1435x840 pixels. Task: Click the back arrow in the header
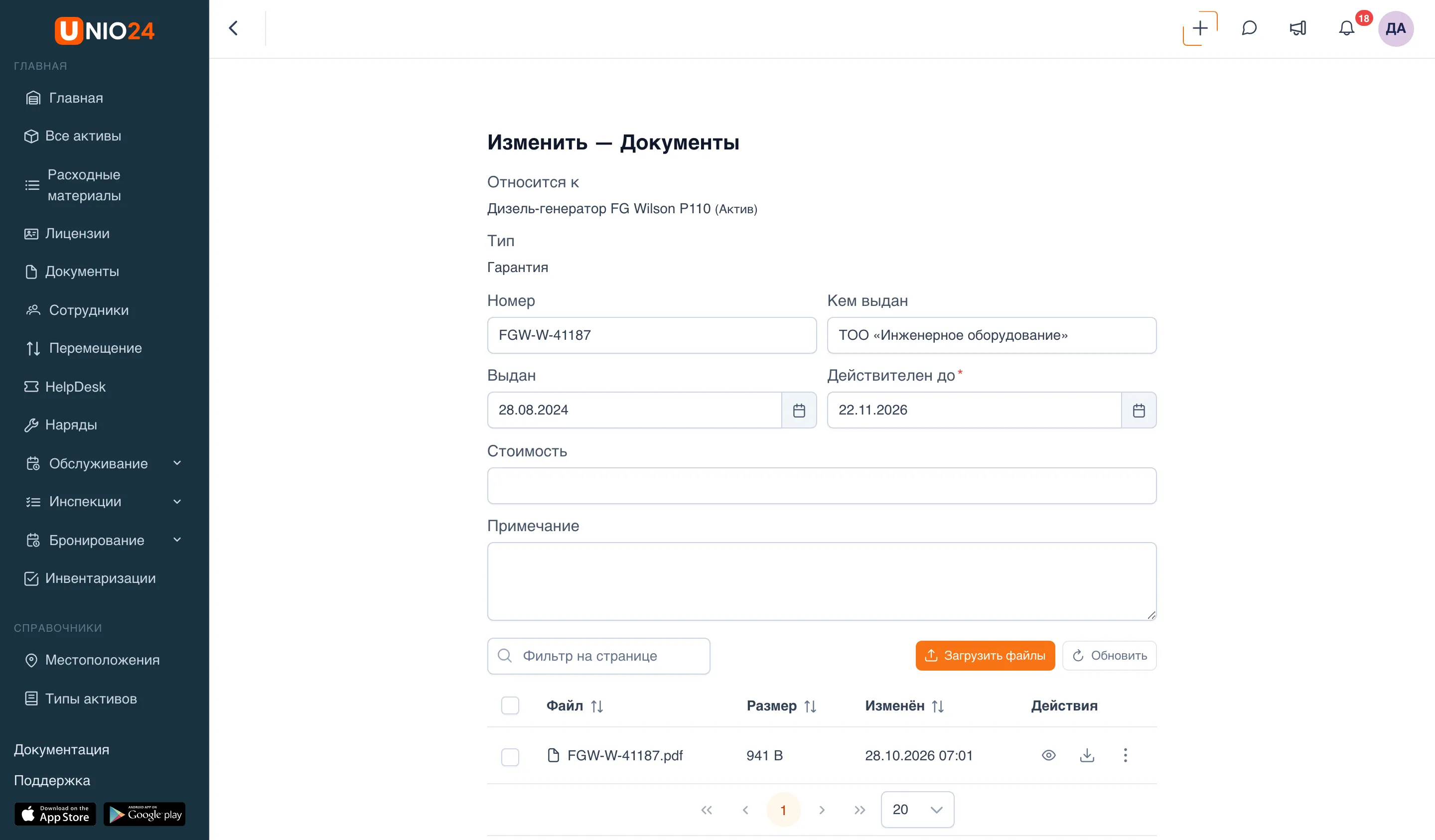[x=233, y=28]
